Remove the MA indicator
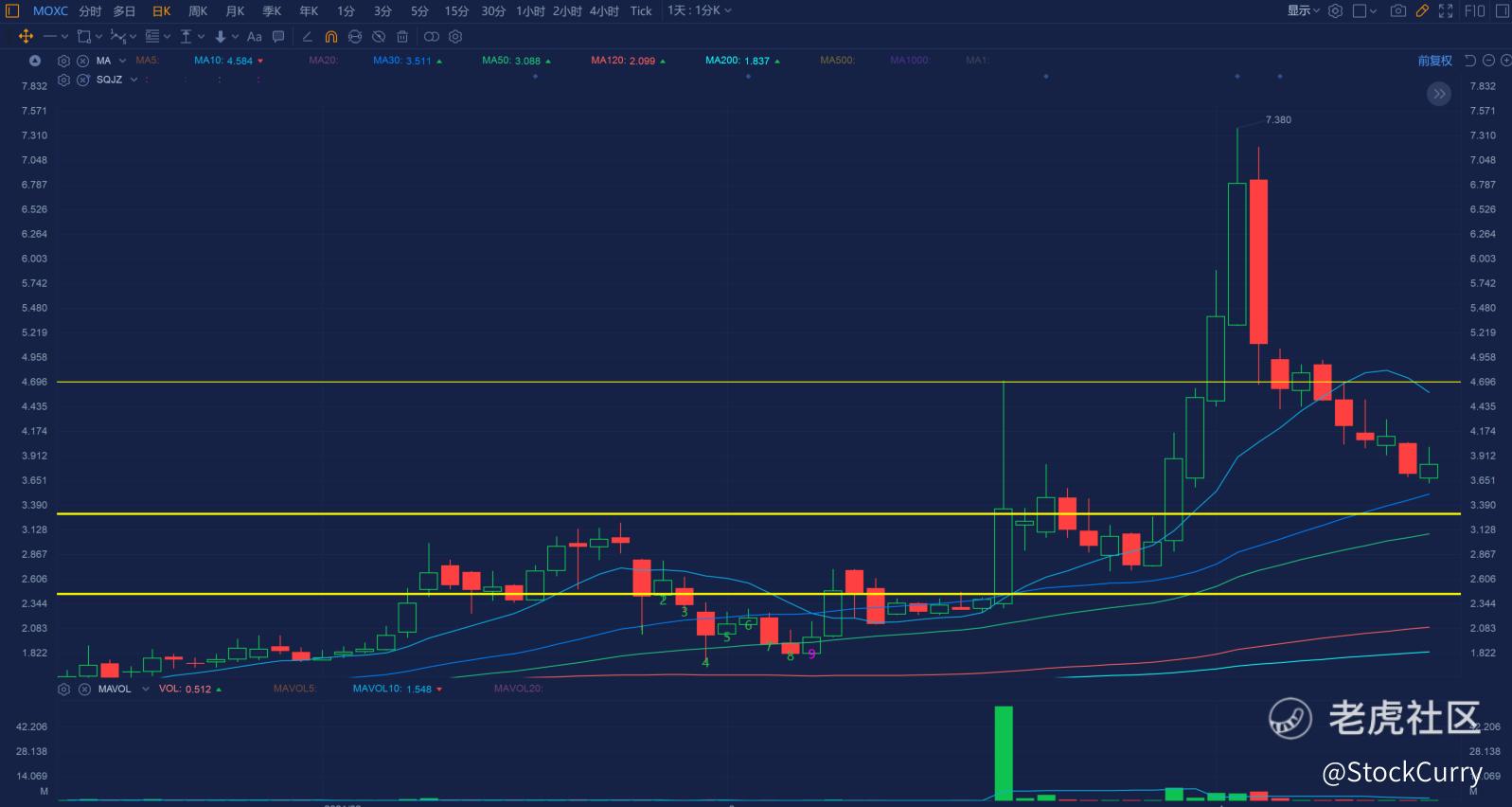The image size is (1512, 807). 82,61
